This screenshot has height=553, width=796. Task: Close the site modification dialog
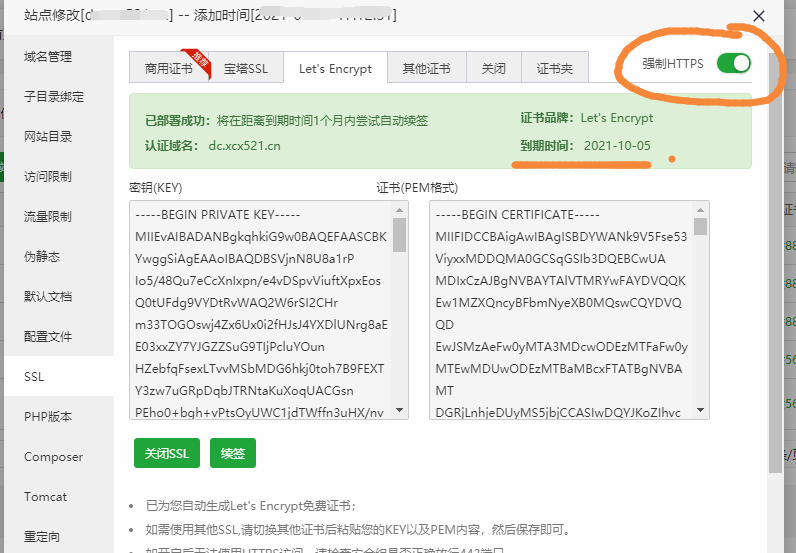tap(758, 16)
